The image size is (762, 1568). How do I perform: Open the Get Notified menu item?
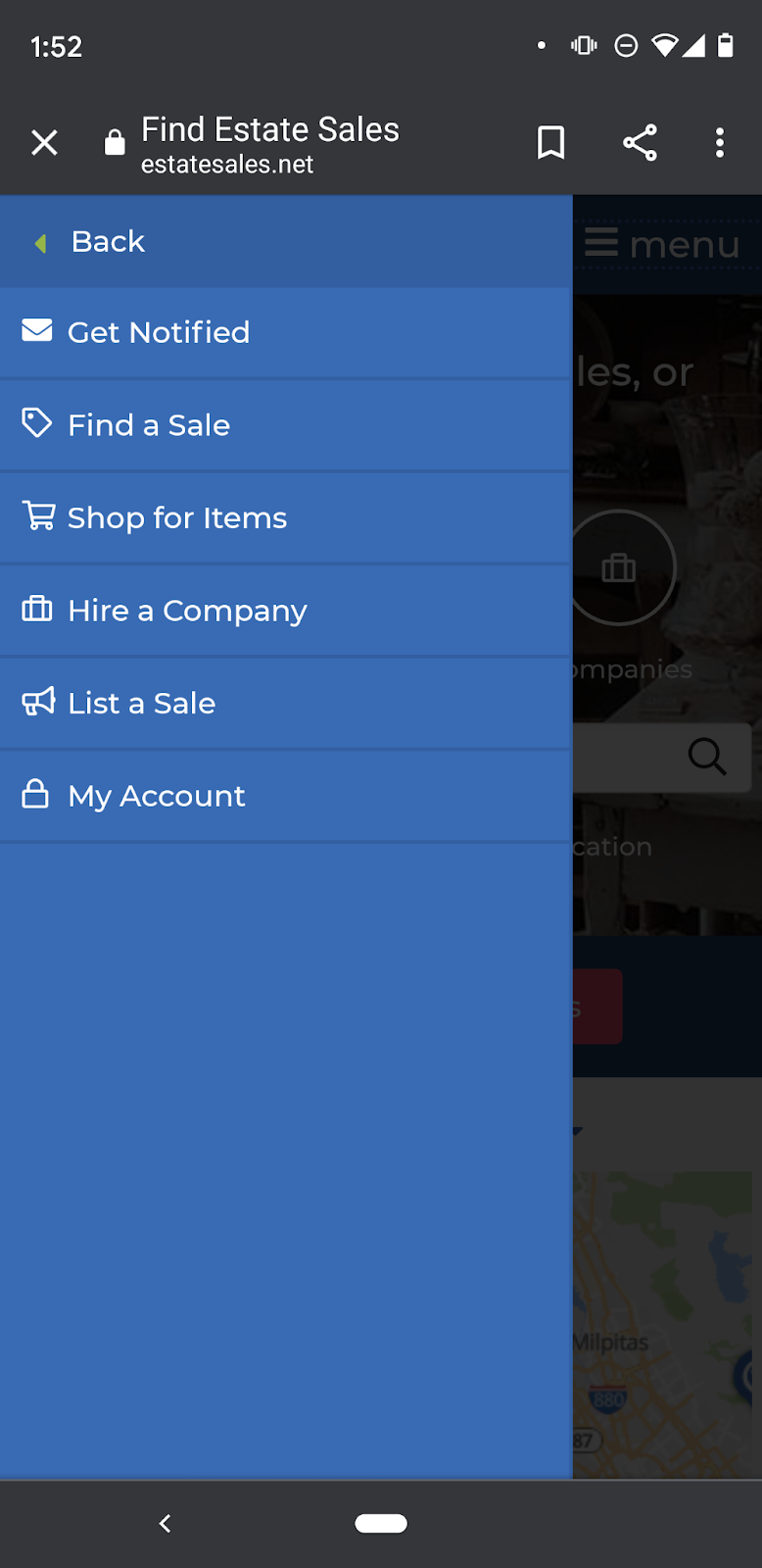(159, 332)
